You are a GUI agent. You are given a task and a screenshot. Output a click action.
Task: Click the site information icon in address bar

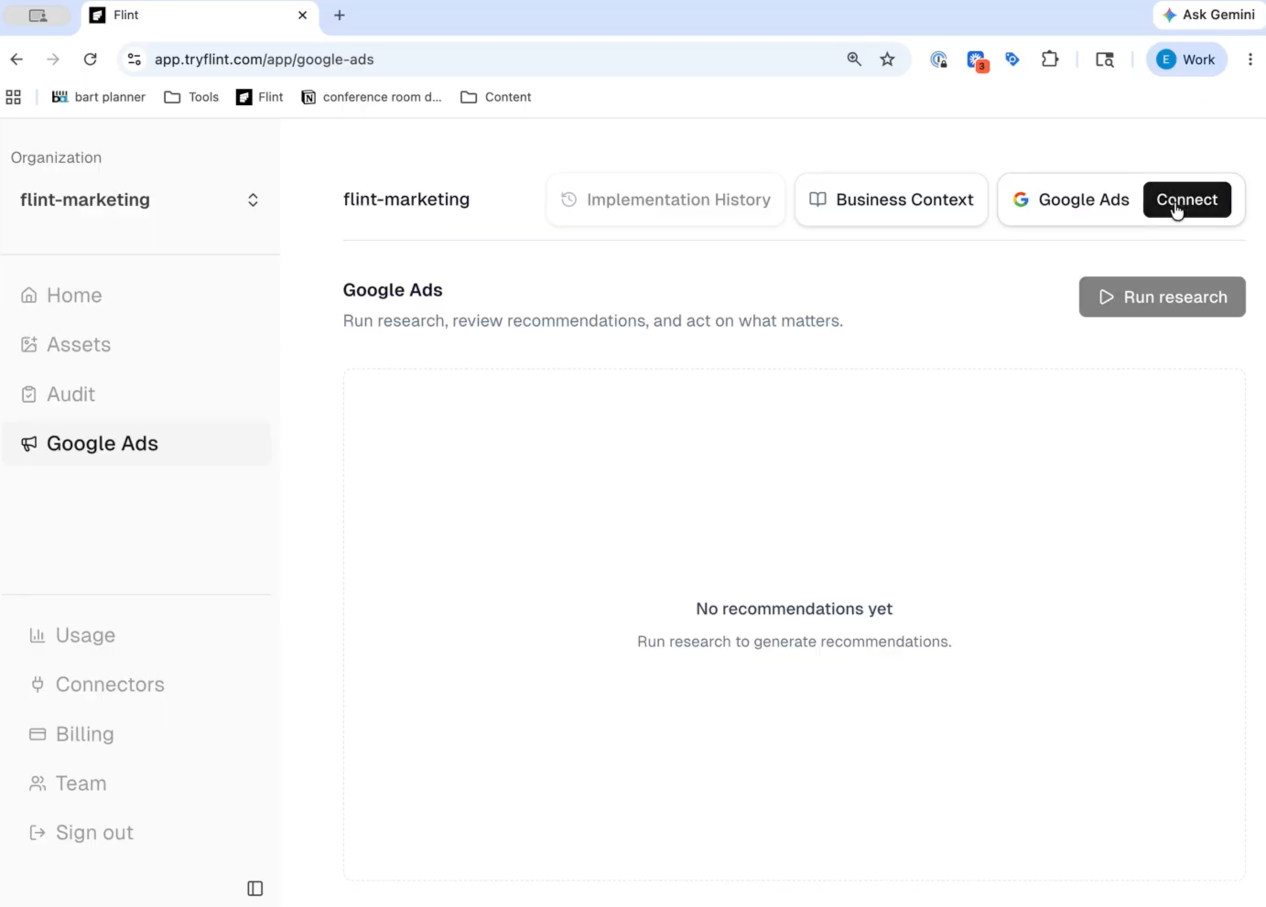134,59
